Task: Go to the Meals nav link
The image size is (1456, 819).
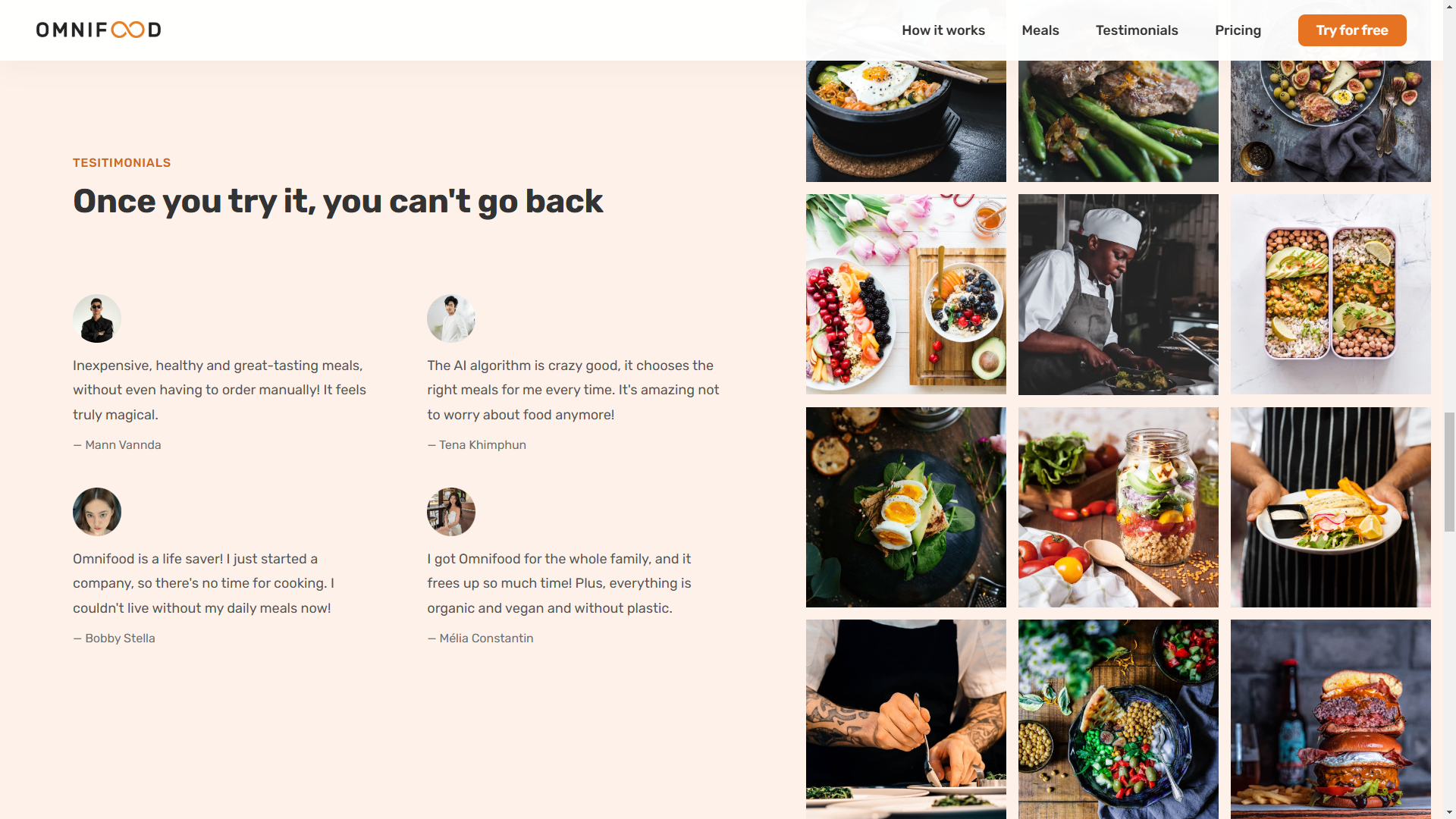Action: point(1040,30)
